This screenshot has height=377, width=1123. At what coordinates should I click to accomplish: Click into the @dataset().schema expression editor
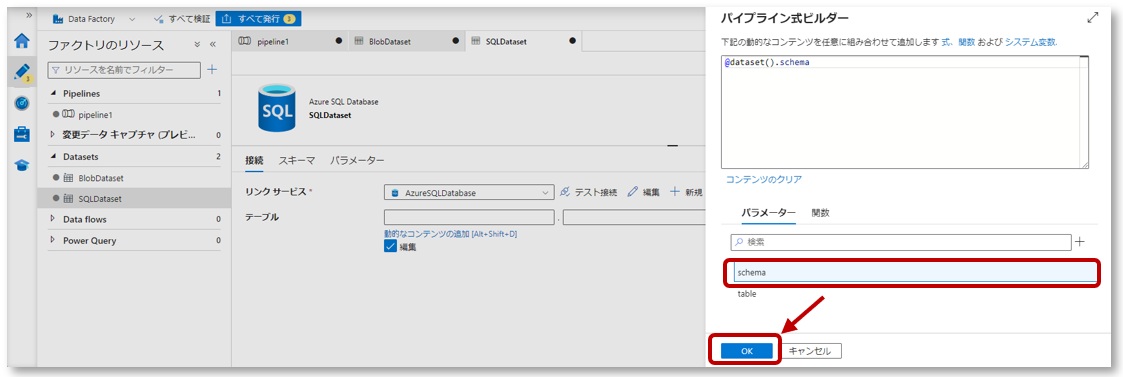click(x=905, y=112)
